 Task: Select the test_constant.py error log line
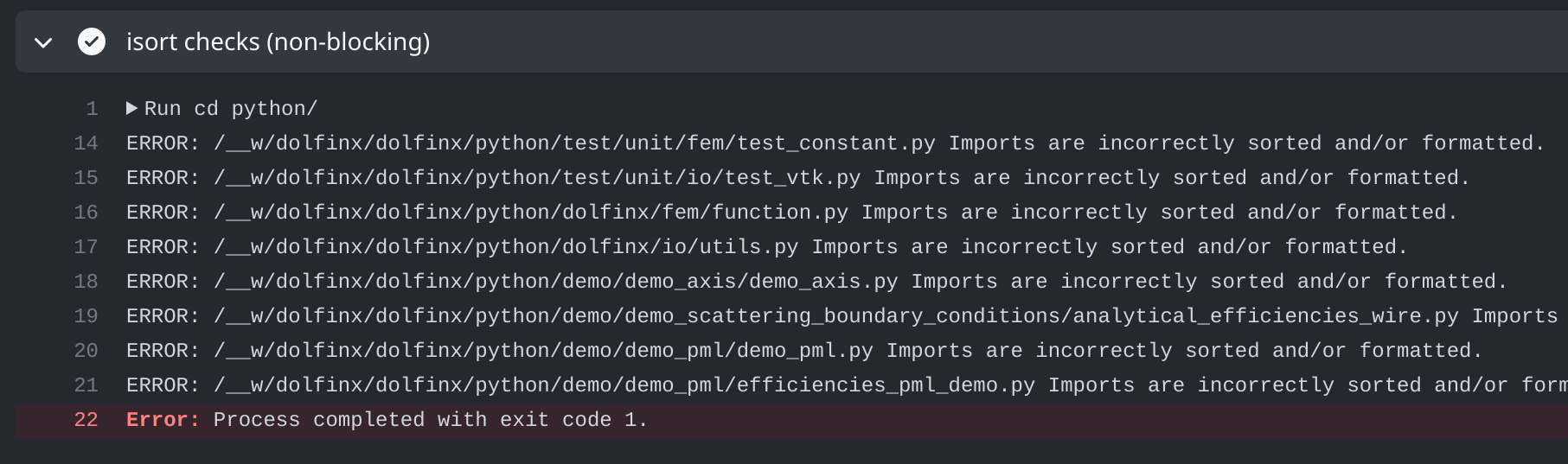pyautogui.click(x=835, y=143)
